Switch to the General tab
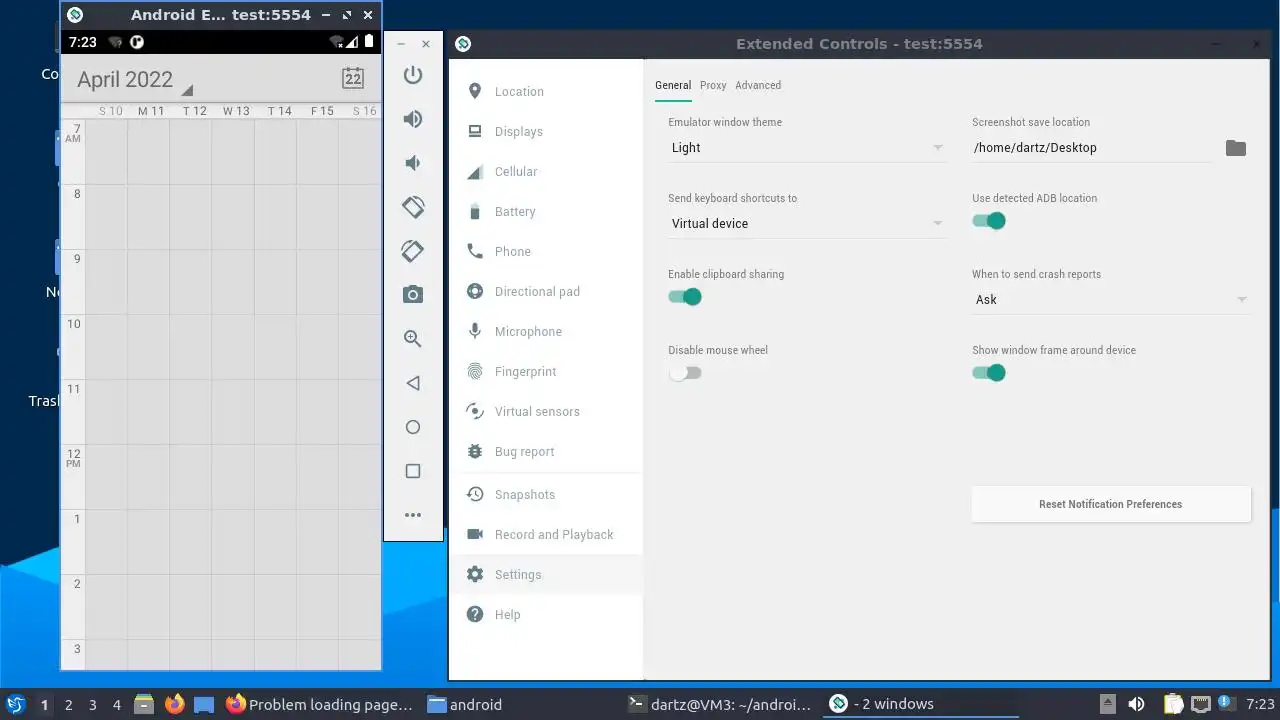 pyautogui.click(x=673, y=85)
